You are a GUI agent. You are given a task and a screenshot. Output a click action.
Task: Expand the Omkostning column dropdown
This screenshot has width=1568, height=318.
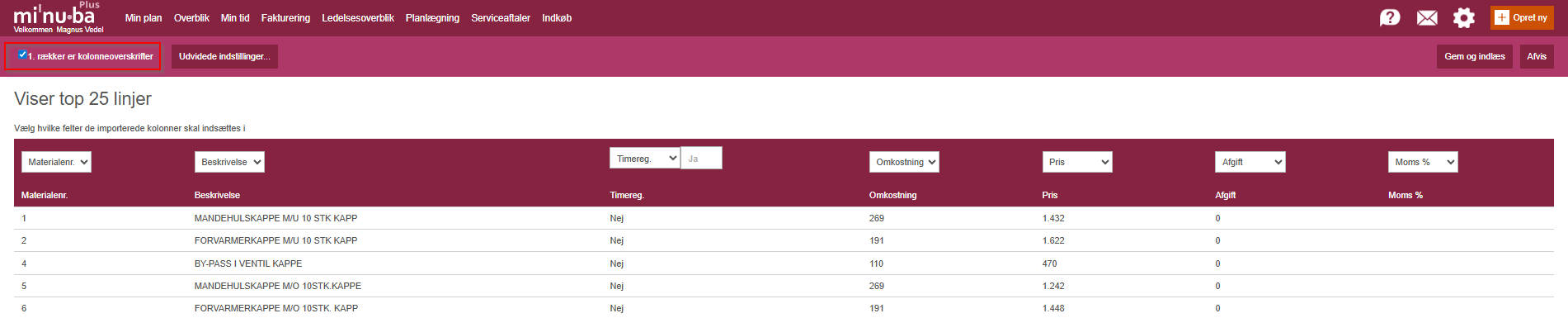pos(904,162)
